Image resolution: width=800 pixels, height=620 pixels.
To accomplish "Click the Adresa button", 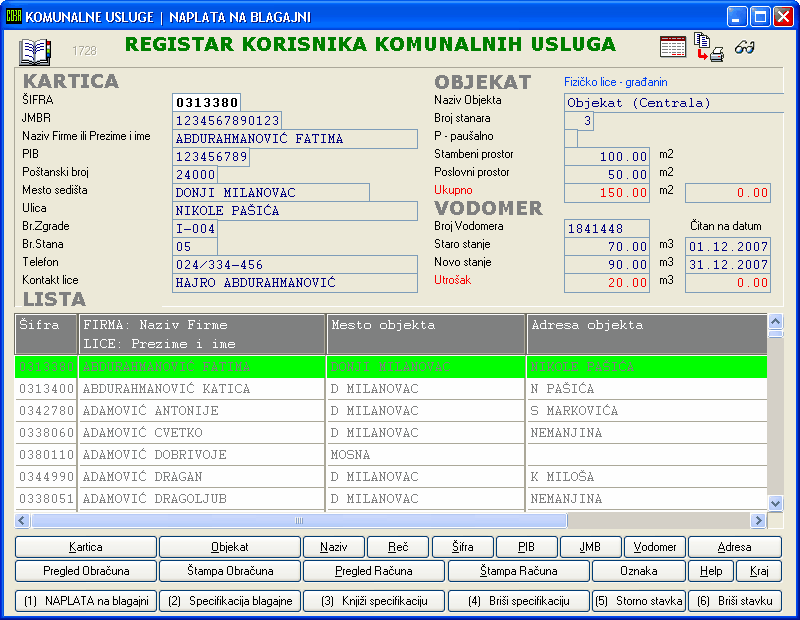I will click(x=735, y=547).
